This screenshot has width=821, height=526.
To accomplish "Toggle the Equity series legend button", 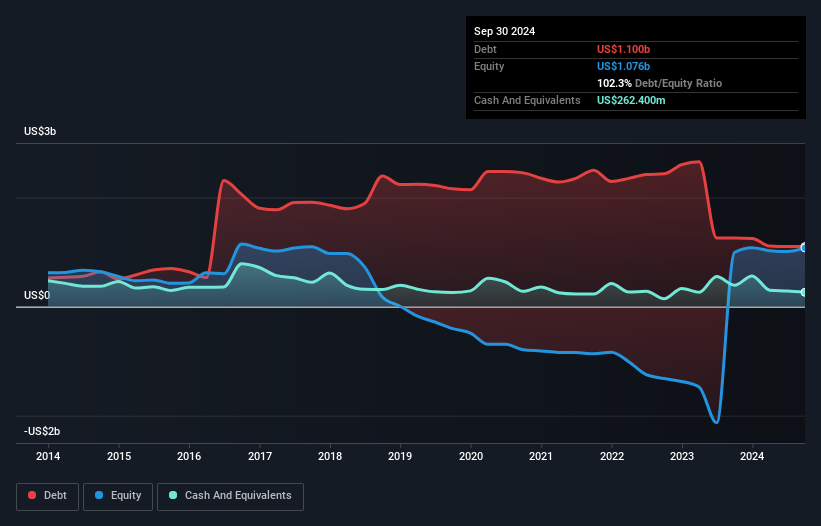I will [118, 496].
